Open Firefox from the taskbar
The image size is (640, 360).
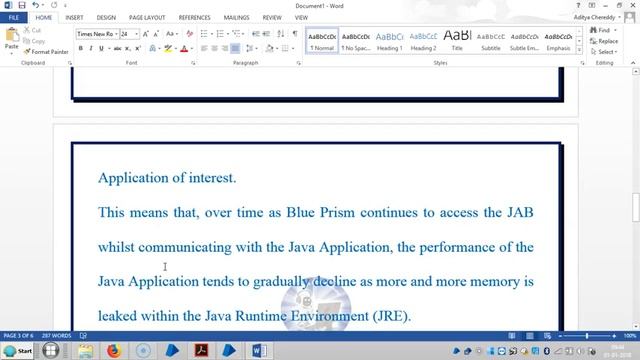pos(114,351)
